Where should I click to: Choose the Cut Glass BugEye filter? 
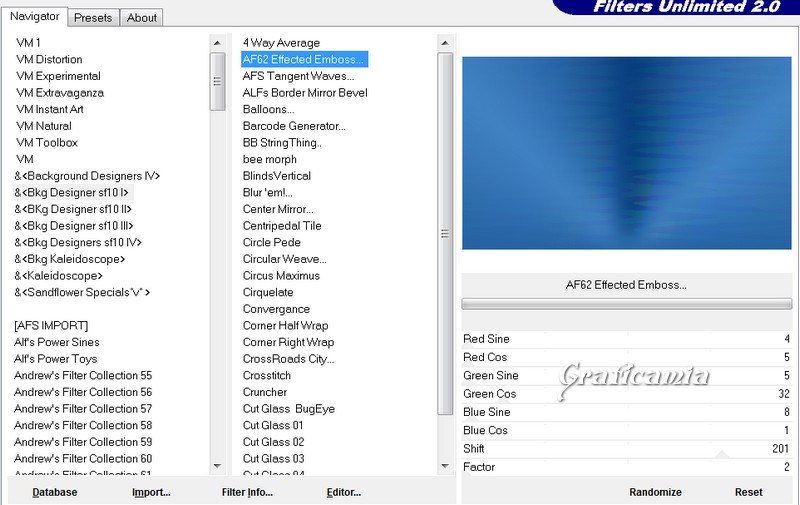pos(288,409)
